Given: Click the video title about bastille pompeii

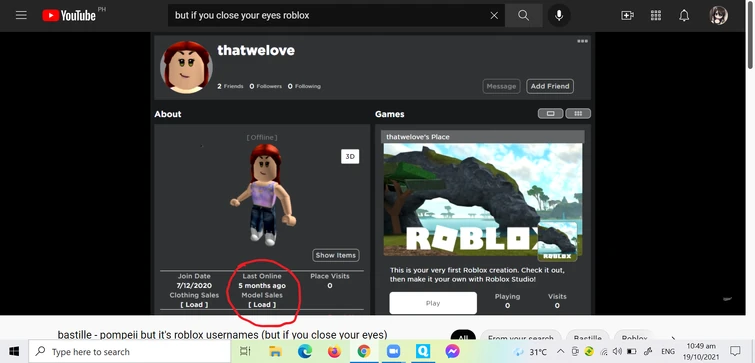Looking at the screenshot, I should click(x=222, y=335).
